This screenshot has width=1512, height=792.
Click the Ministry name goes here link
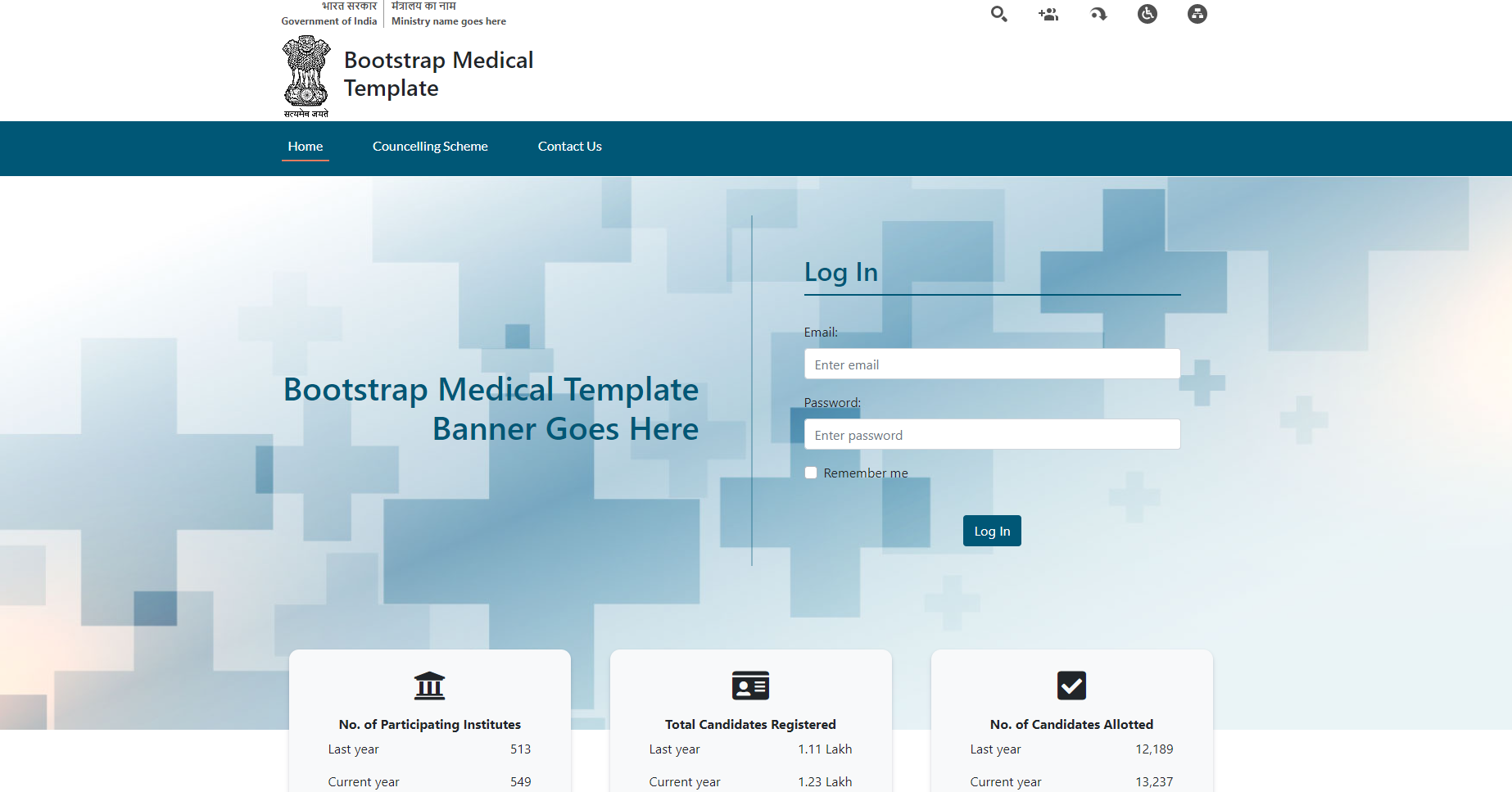point(448,21)
